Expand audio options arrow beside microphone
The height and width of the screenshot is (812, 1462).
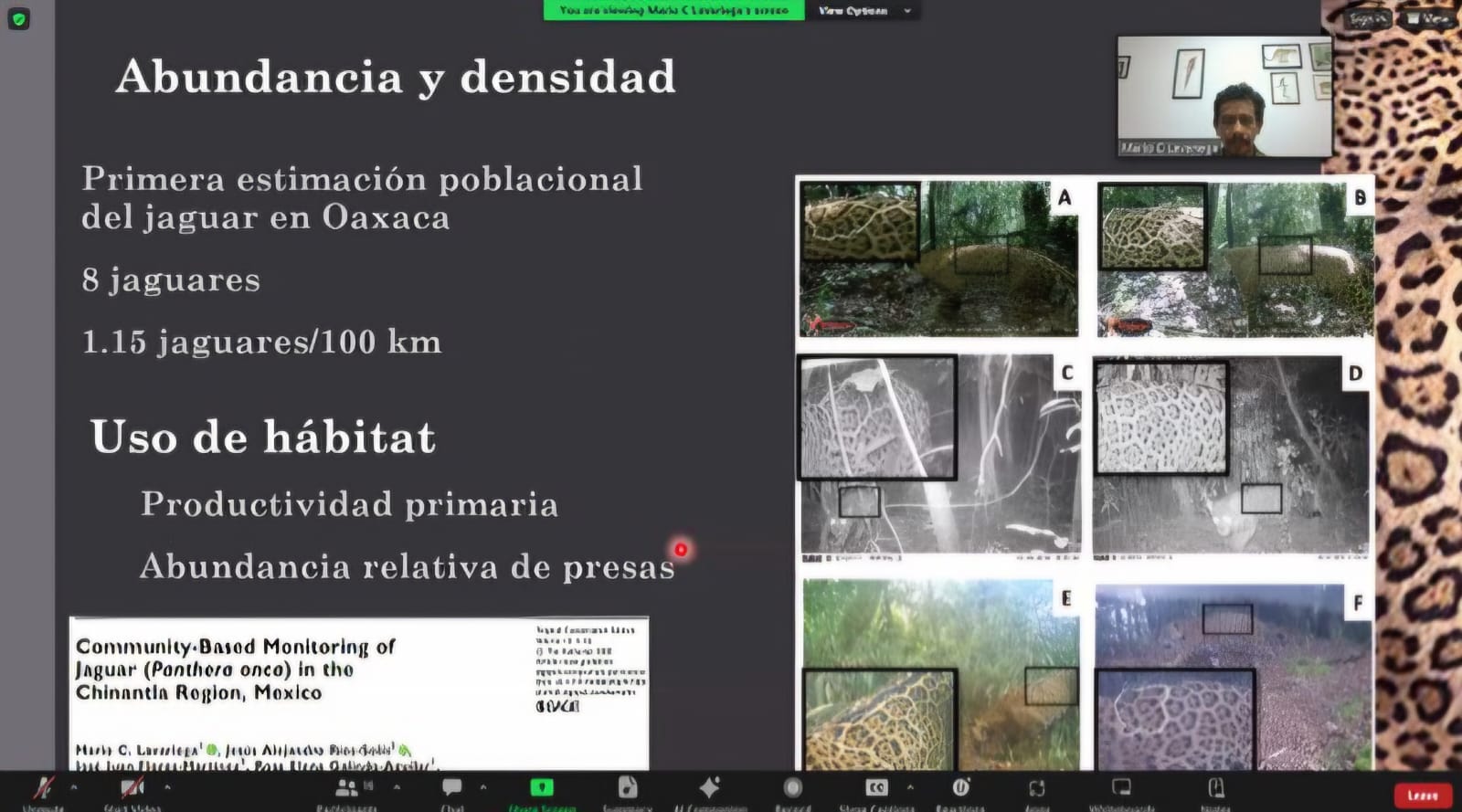(74, 786)
